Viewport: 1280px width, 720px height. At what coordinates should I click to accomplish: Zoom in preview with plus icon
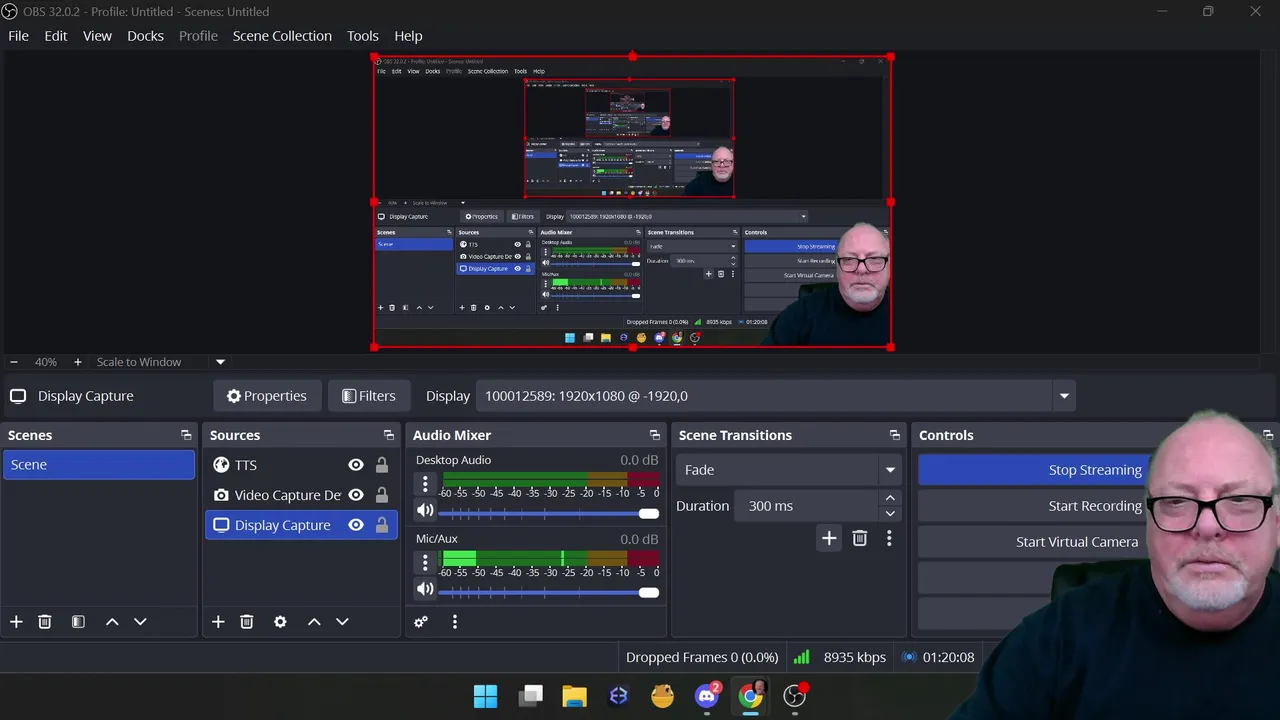(x=77, y=362)
